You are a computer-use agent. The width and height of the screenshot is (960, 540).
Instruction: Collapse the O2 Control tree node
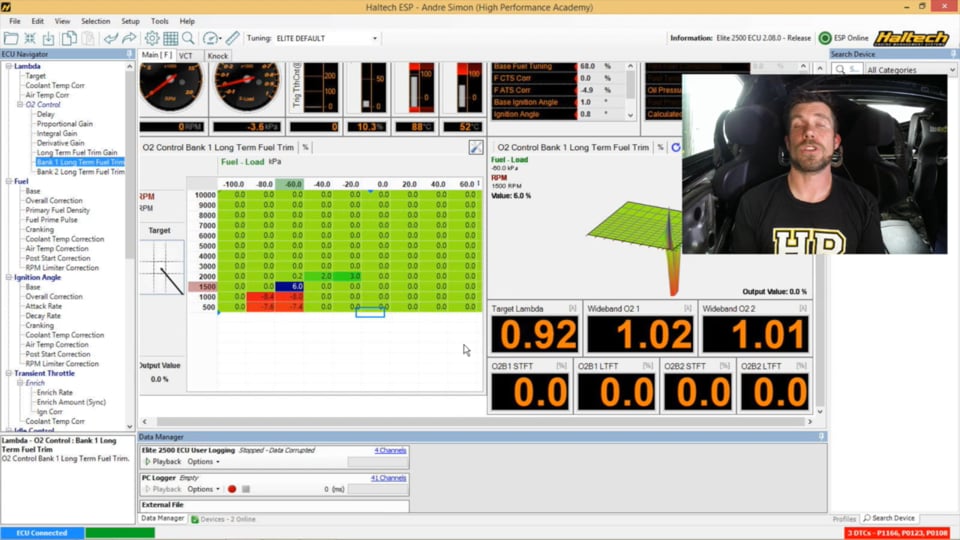point(20,105)
